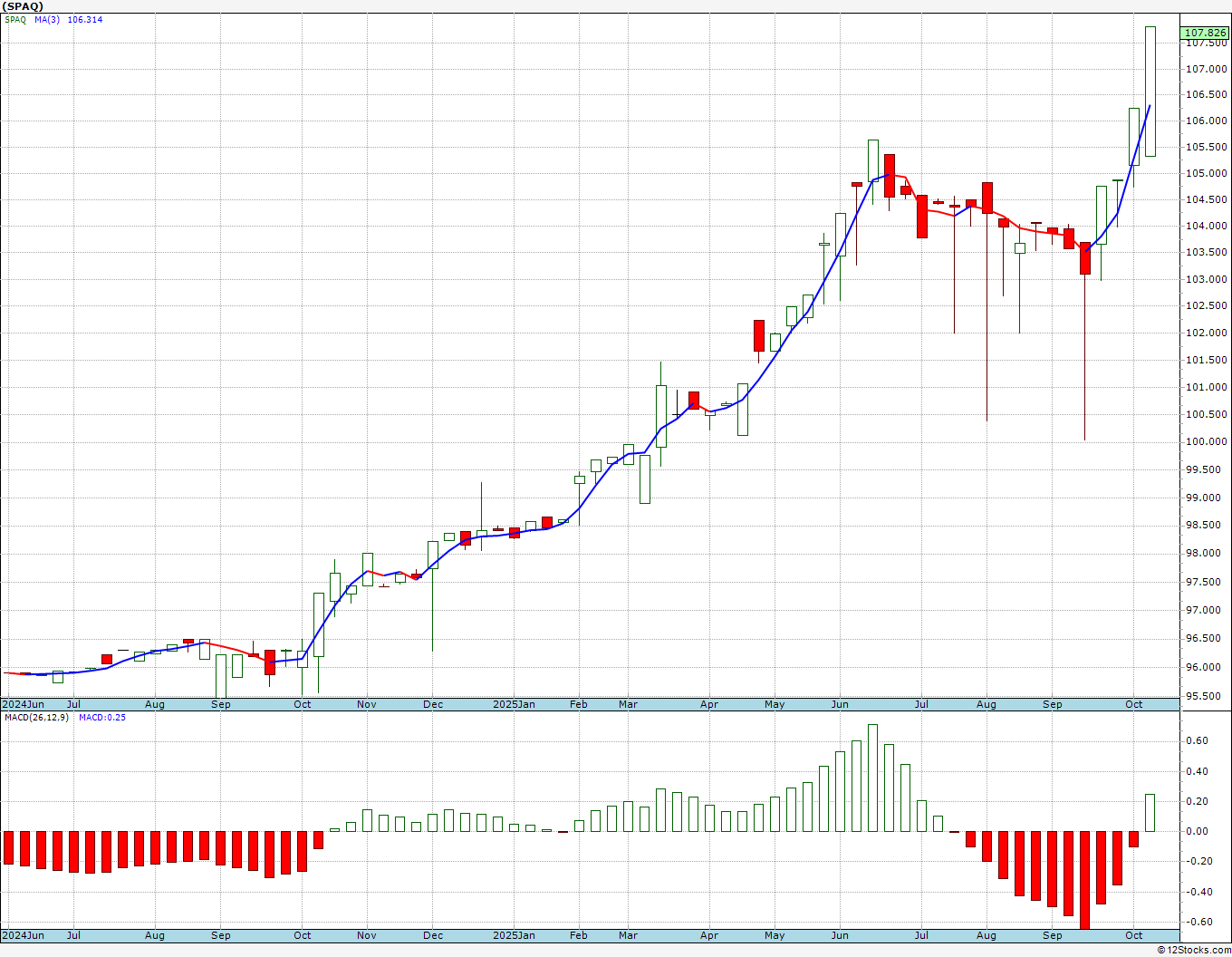Click the current price tag 107.826
Screen dimensions: 1232x957
click(x=1206, y=33)
